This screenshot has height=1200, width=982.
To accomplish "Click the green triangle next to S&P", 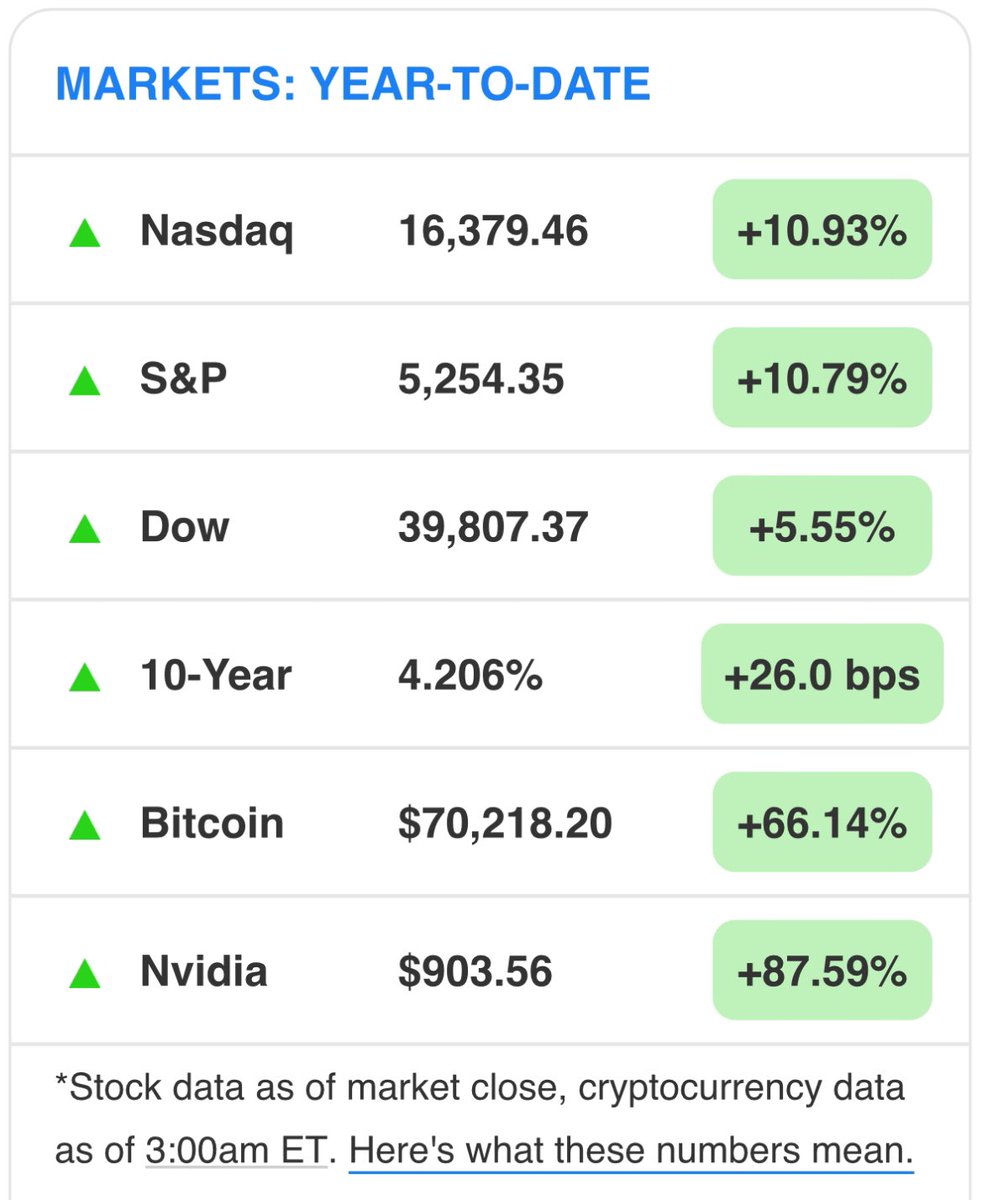I will coord(84,381).
